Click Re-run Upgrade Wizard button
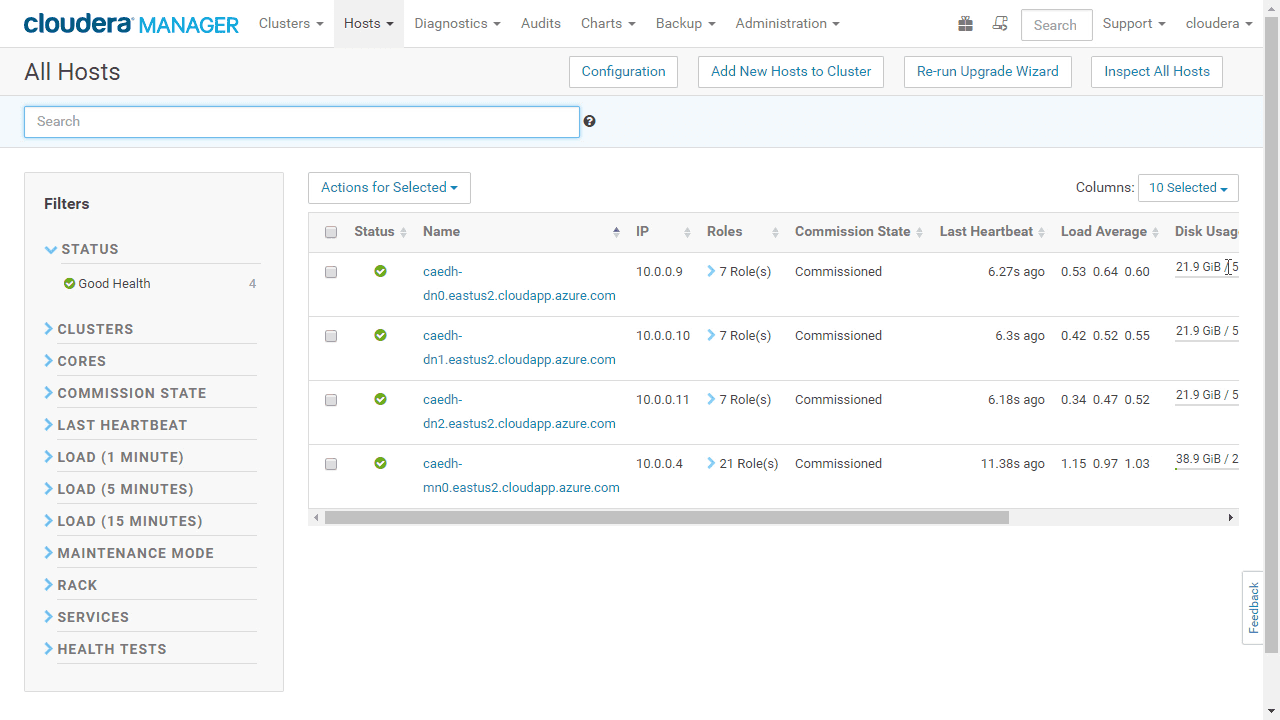The height and width of the screenshot is (720, 1280). coord(988,71)
